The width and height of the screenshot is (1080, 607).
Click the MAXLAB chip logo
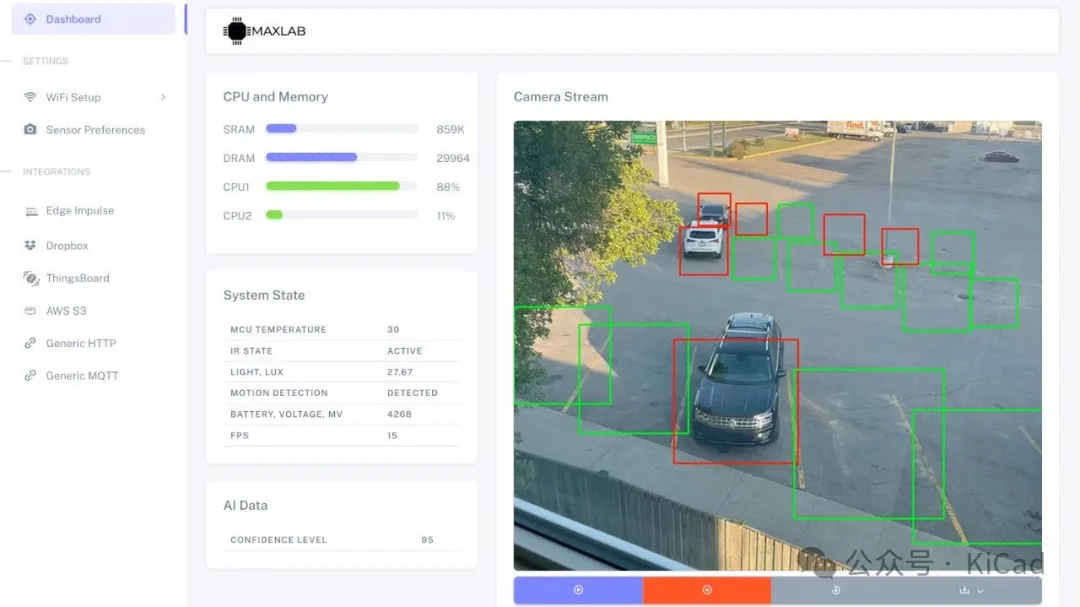[x=236, y=31]
